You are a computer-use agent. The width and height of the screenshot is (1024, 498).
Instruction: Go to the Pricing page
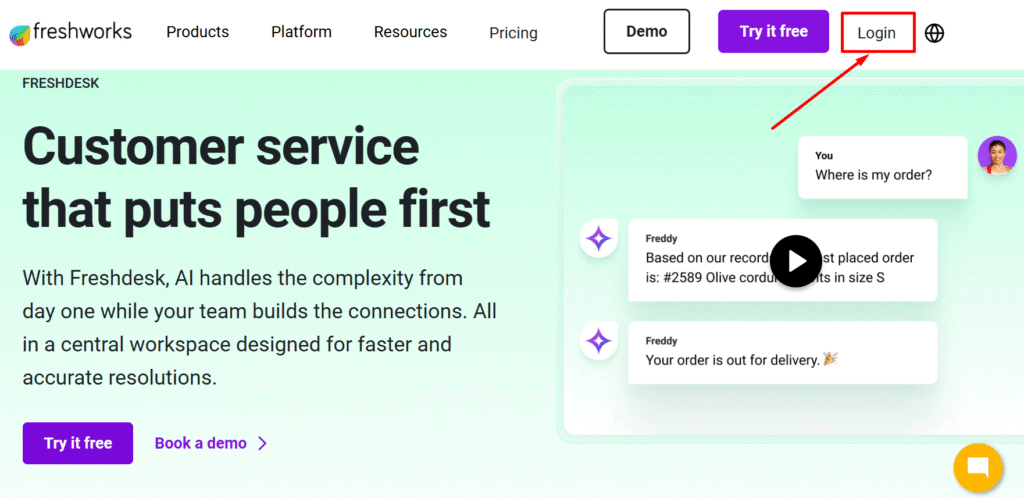pyautogui.click(x=513, y=33)
